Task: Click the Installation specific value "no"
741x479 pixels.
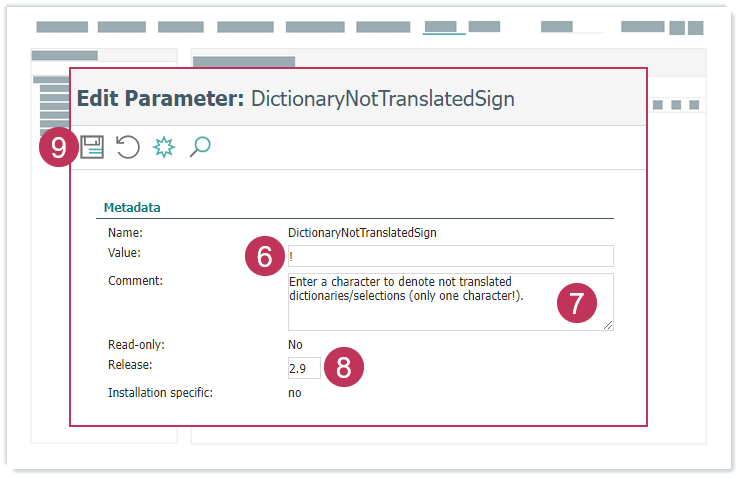Action: click(x=295, y=393)
